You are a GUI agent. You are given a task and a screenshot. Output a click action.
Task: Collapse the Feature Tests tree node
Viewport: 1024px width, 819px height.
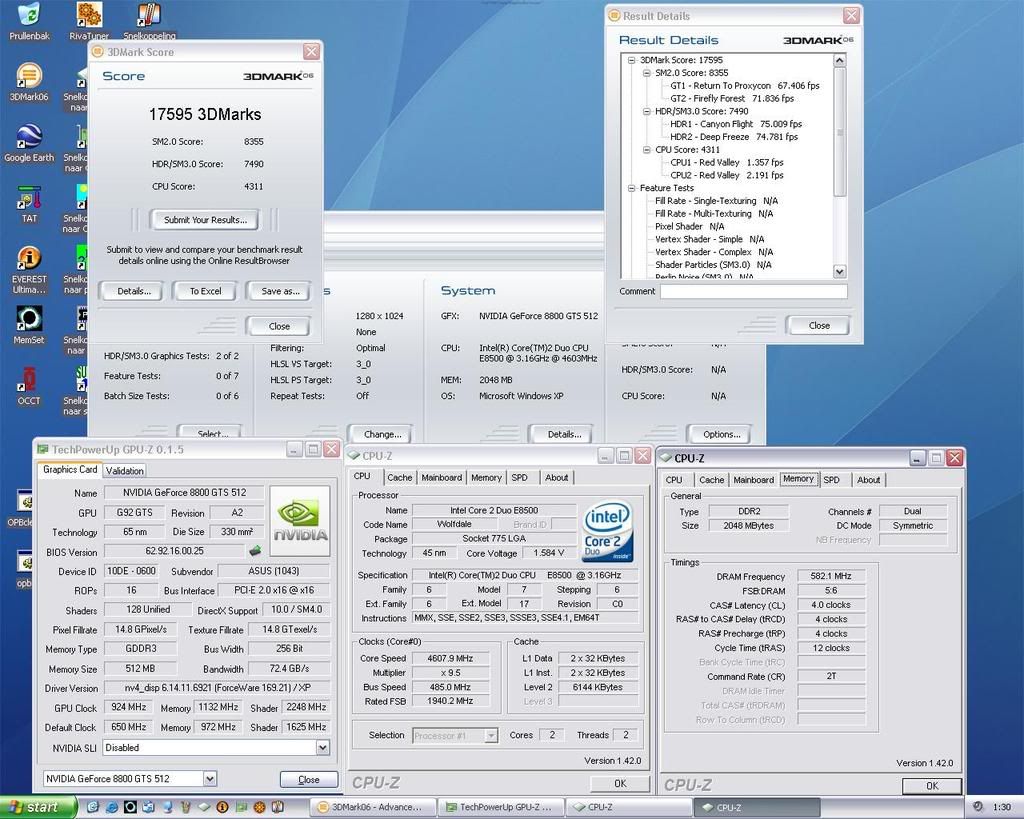pos(632,188)
